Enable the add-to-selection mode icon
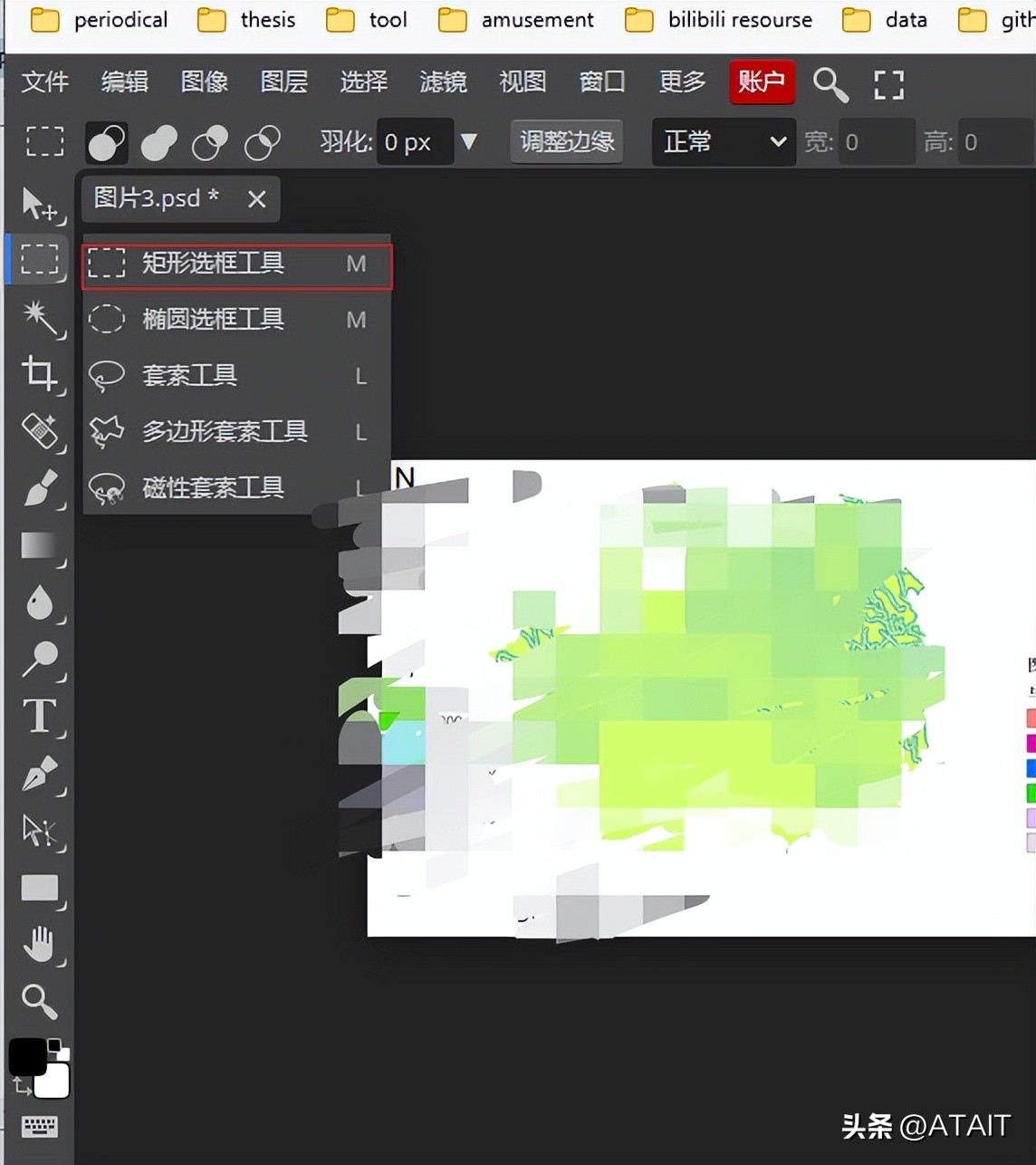The height and width of the screenshot is (1165, 1036). [158, 142]
